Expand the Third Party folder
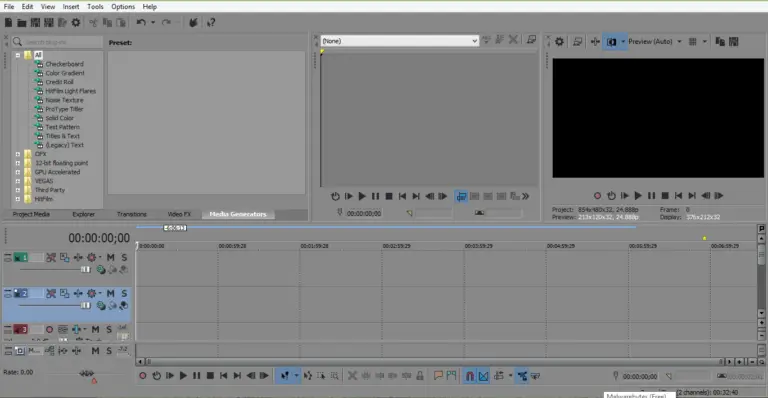 [x=18, y=190]
